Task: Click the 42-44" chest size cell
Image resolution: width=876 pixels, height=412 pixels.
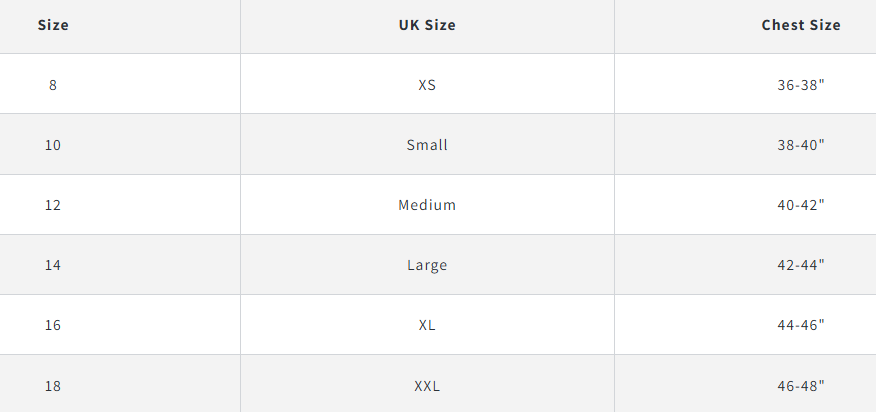Action: [x=800, y=265]
